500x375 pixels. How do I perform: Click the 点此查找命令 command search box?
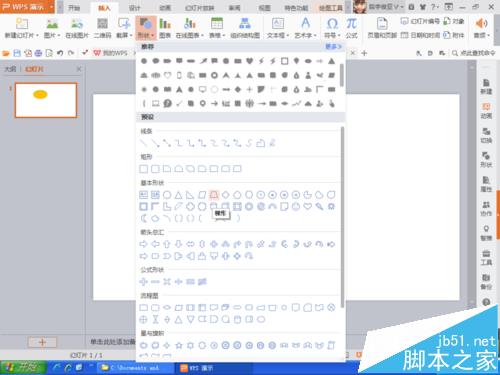(474, 53)
